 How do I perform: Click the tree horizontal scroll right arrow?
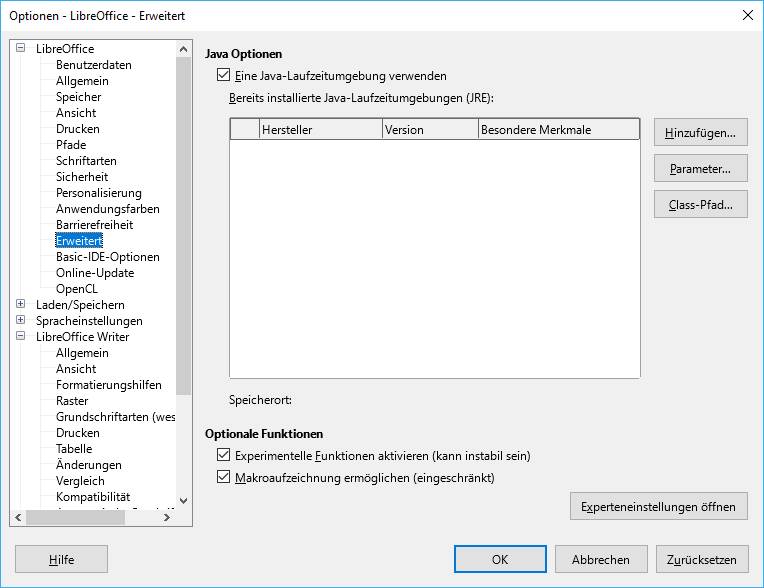coord(167,517)
